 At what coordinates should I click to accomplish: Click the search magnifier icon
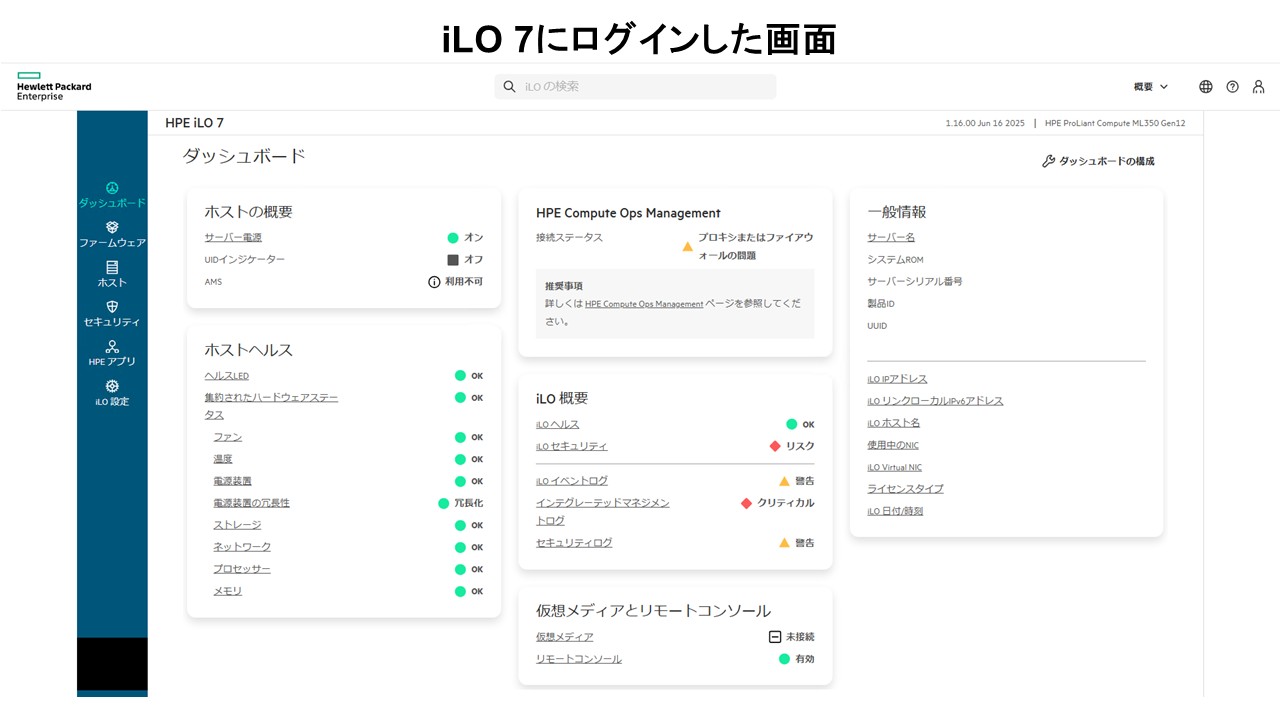pyautogui.click(x=510, y=87)
